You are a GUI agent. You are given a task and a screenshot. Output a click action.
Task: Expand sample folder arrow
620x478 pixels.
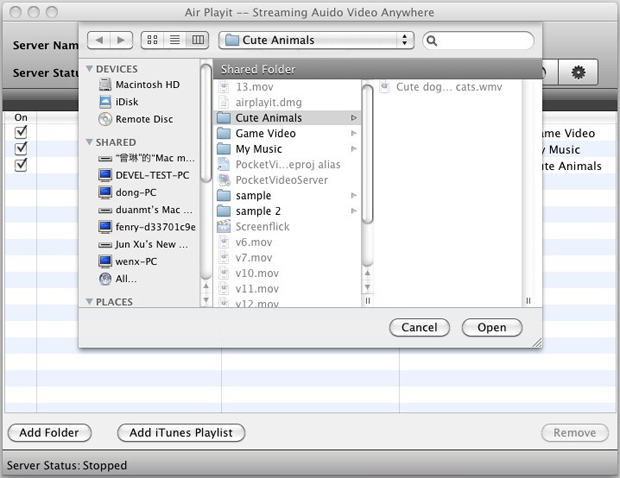click(x=353, y=195)
